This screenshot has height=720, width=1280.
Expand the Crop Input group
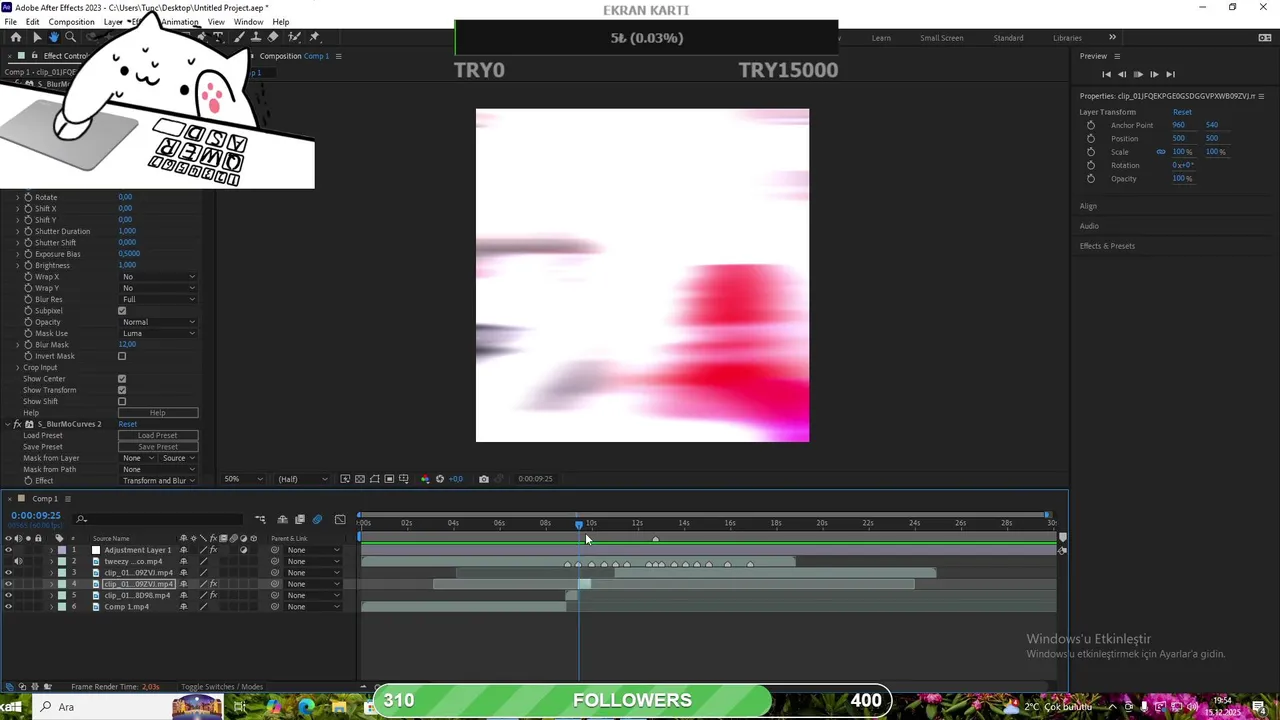click(17, 368)
